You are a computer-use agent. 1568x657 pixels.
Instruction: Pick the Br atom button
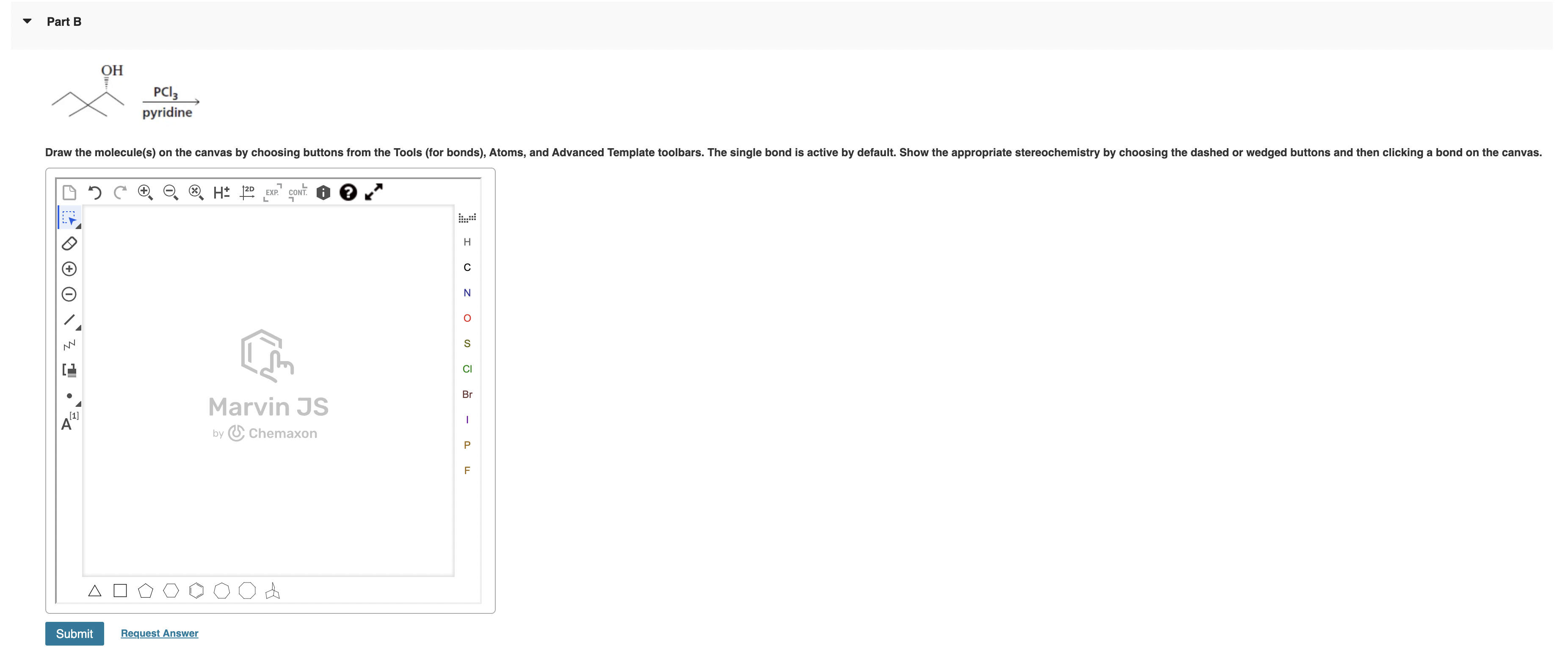pos(467,395)
